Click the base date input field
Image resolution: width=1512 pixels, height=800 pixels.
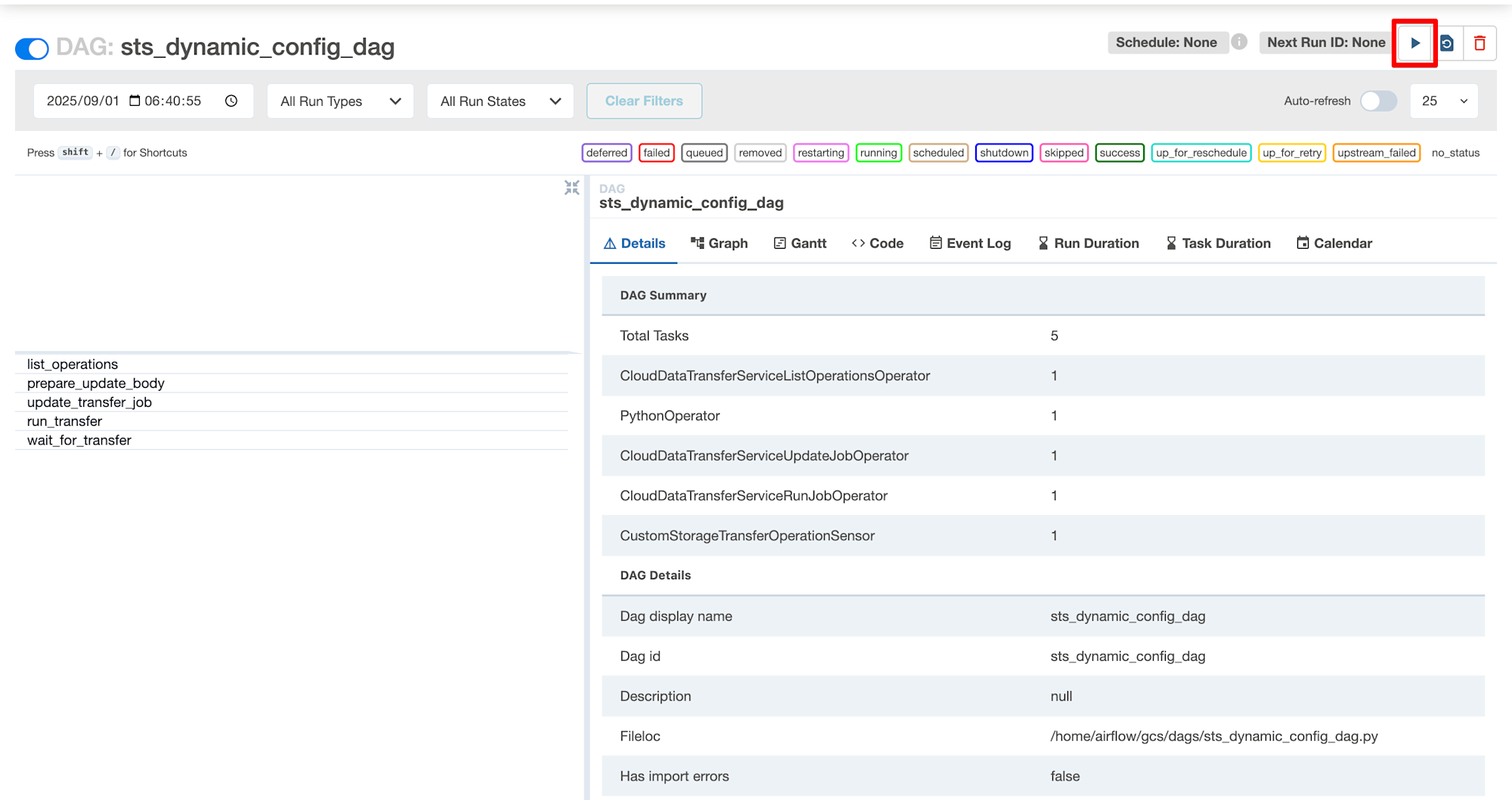click(143, 101)
